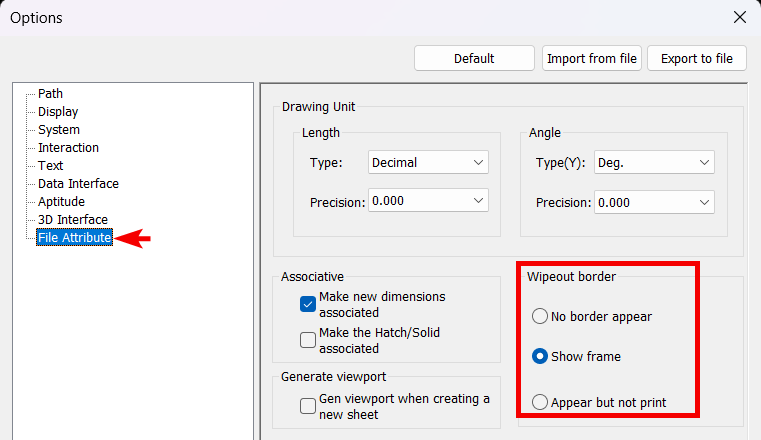The image size is (761, 440).
Task: Select File Attribute tree item
Action: [74, 238]
